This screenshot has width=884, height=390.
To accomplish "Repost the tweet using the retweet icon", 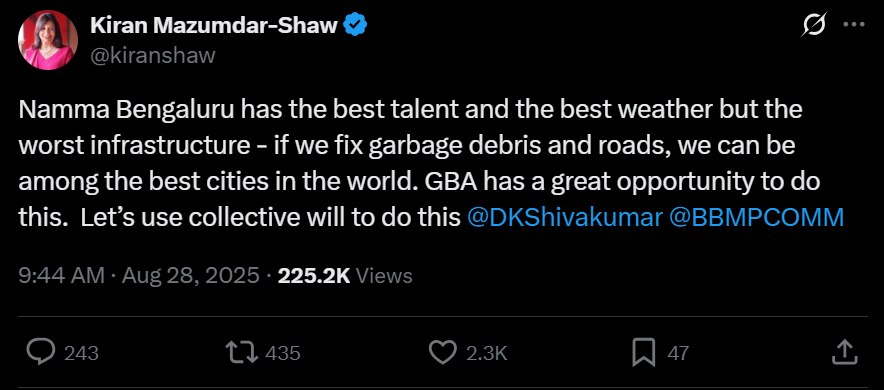I will pyautogui.click(x=242, y=353).
